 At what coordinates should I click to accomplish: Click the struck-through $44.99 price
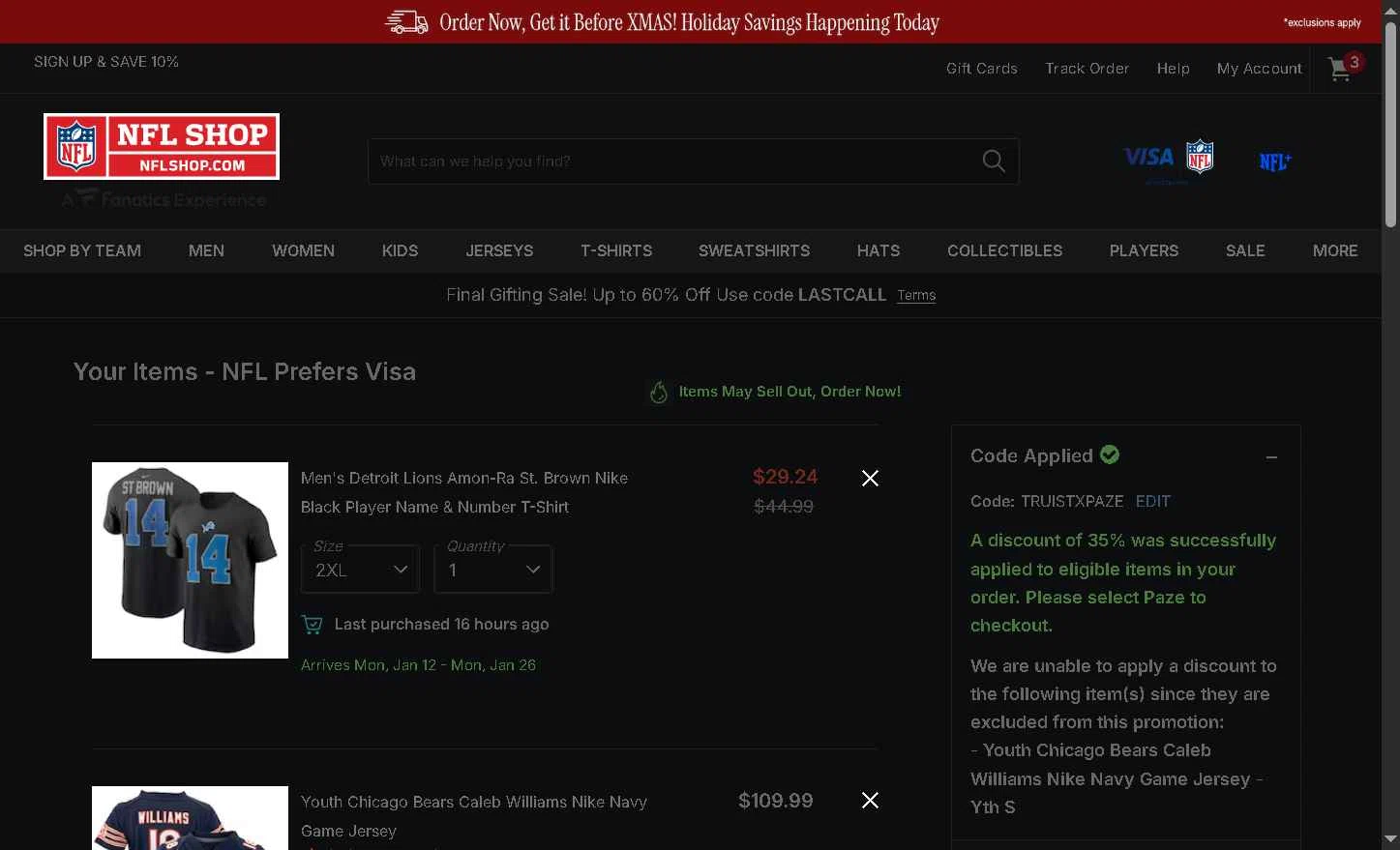[x=784, y=506]
